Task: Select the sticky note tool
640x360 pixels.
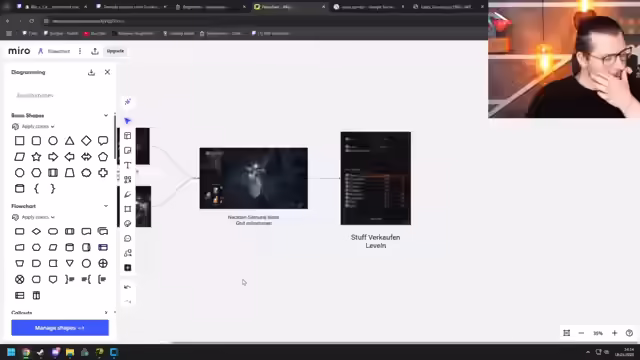Action: coord(128,151)
